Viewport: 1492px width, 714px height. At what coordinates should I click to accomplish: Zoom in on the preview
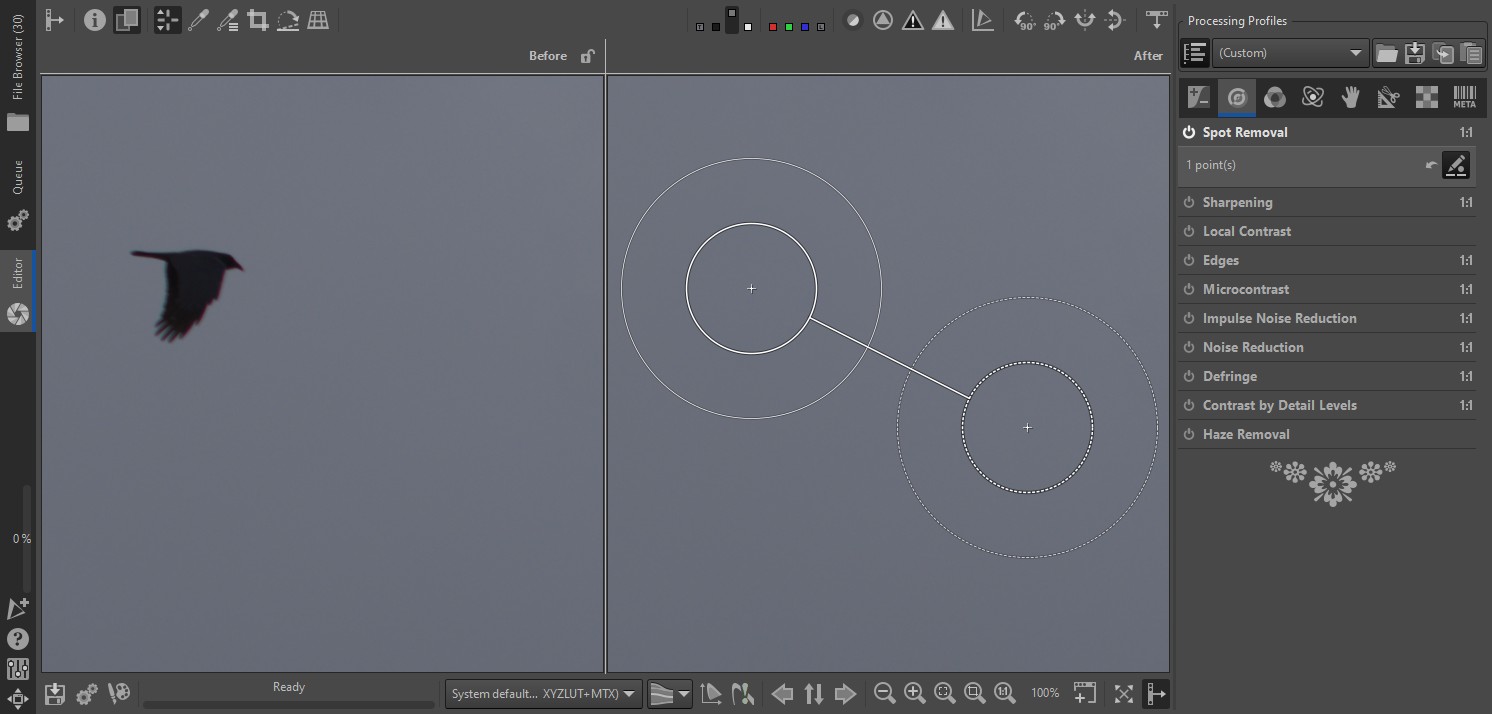[x=914, y=693]
